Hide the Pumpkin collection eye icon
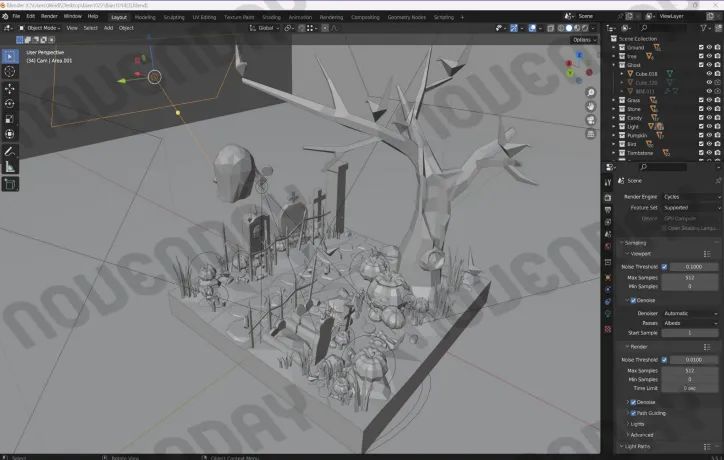Viewport: 724px width, 460px height. pos(709,135)
